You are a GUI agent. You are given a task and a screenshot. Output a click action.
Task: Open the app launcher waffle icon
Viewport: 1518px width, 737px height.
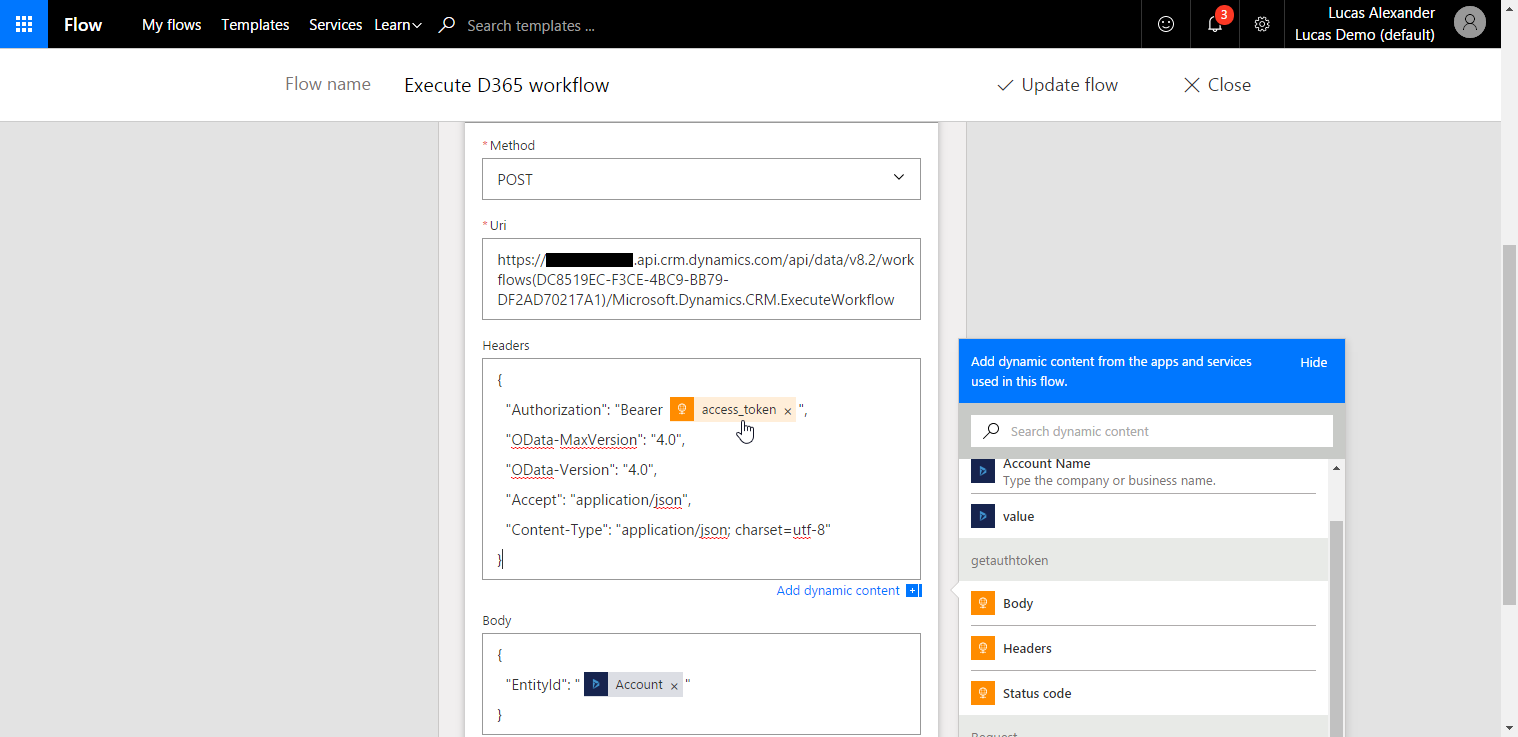[x=24, y=24]
